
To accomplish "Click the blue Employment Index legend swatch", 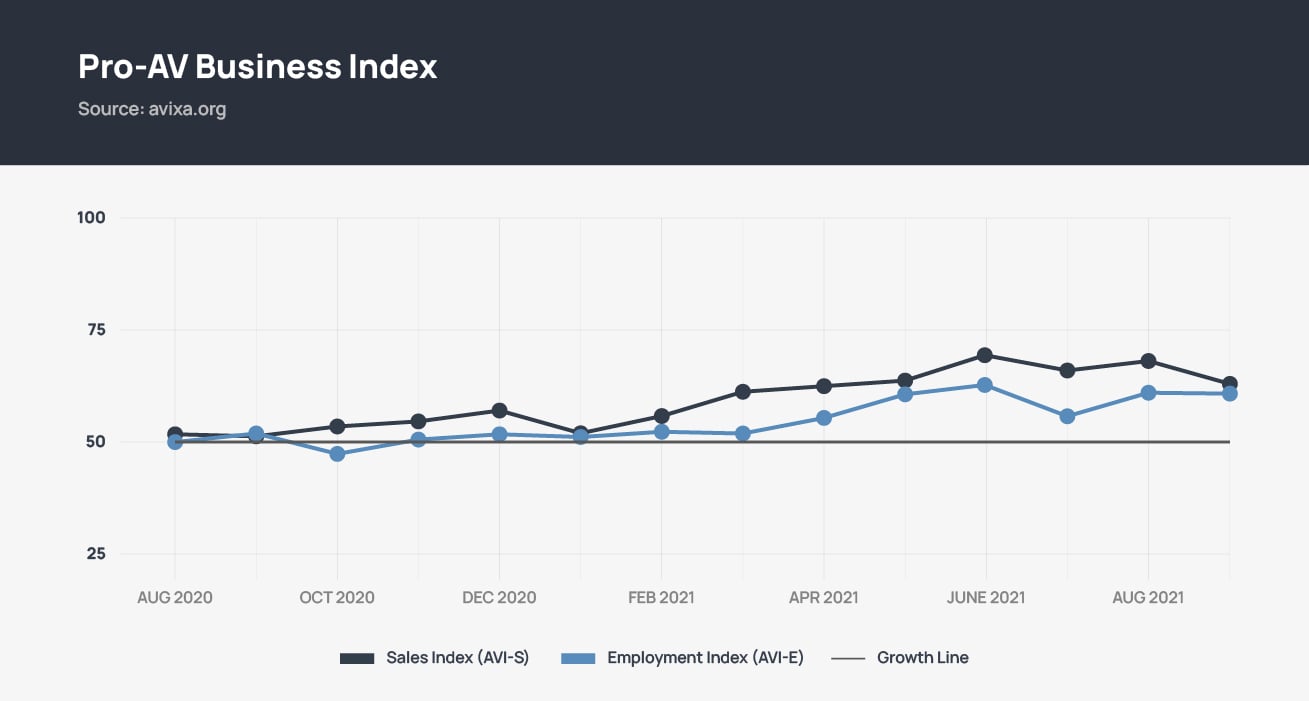I will click(578, 658).
